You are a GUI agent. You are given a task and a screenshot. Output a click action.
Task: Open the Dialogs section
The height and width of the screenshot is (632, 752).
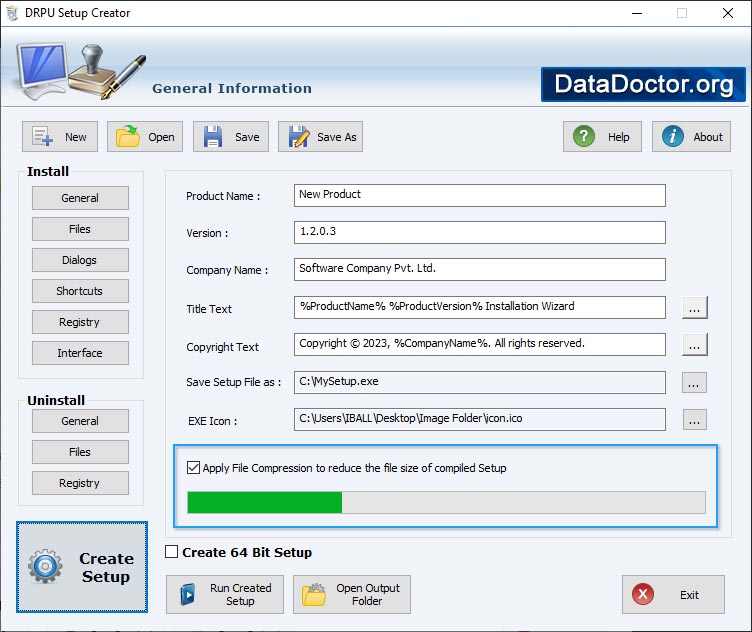tap(80, 260)
